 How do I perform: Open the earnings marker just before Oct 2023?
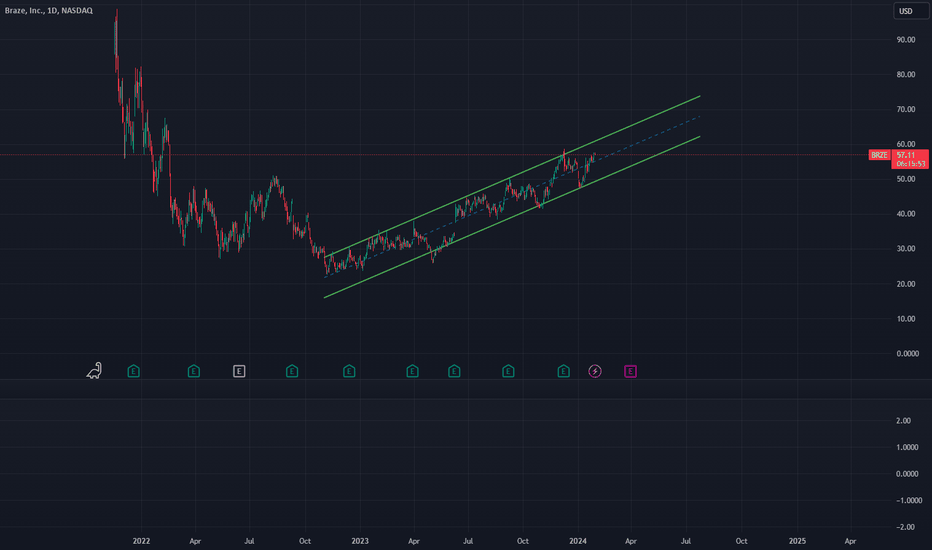(x=508, y=371)
